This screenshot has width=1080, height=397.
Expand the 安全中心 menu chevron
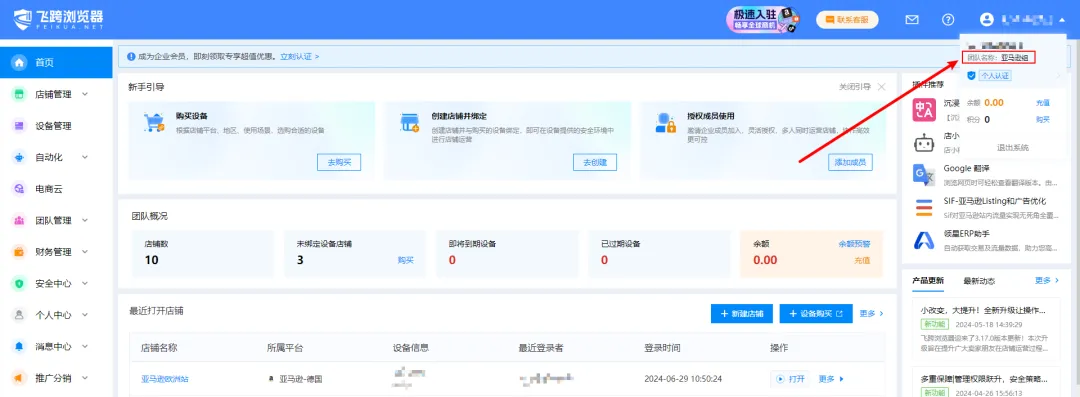point(85,283)
